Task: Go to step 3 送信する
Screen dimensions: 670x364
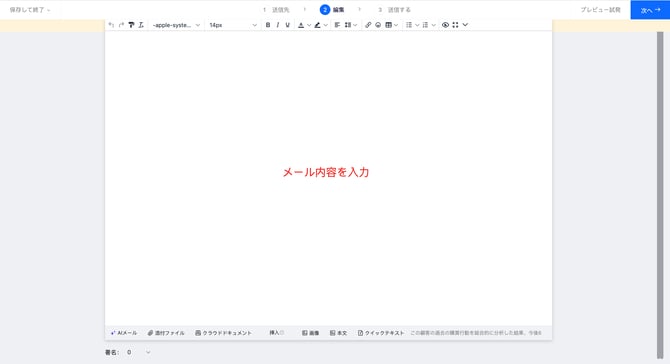Action: pyautogui.click(x=394, y=10)
